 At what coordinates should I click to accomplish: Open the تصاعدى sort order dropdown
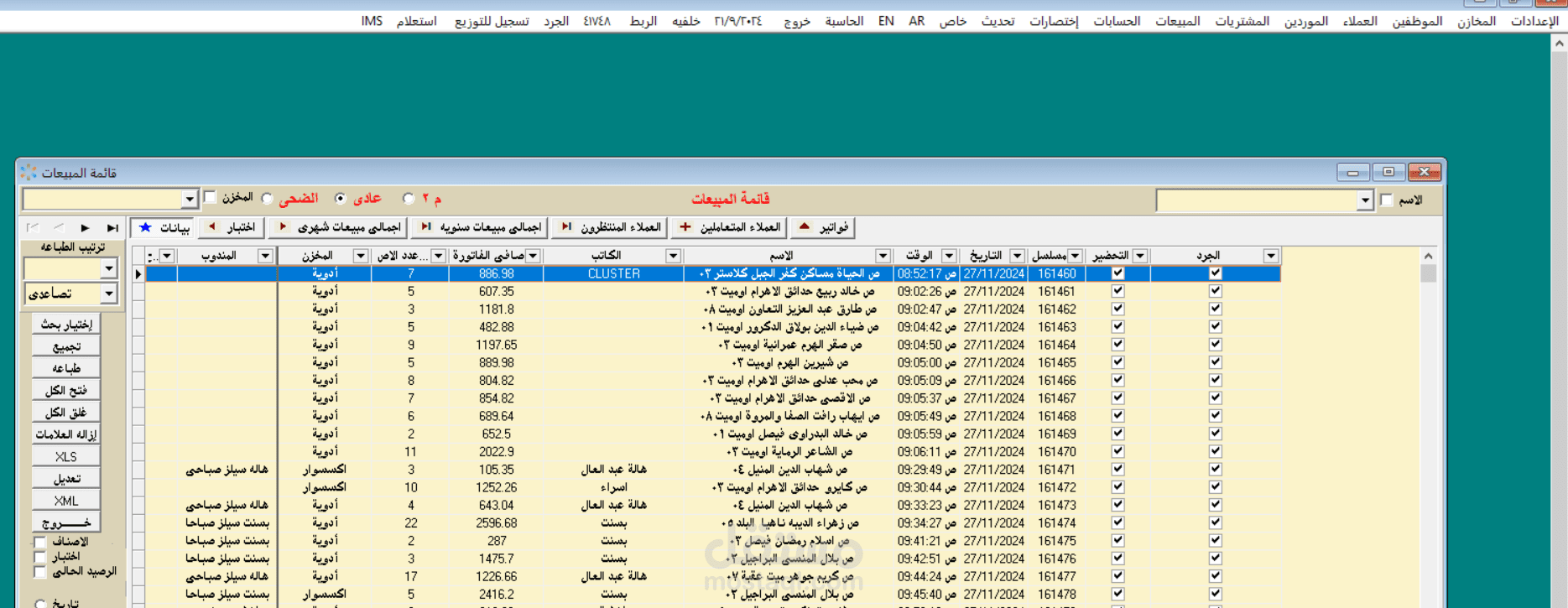(109, 294)
